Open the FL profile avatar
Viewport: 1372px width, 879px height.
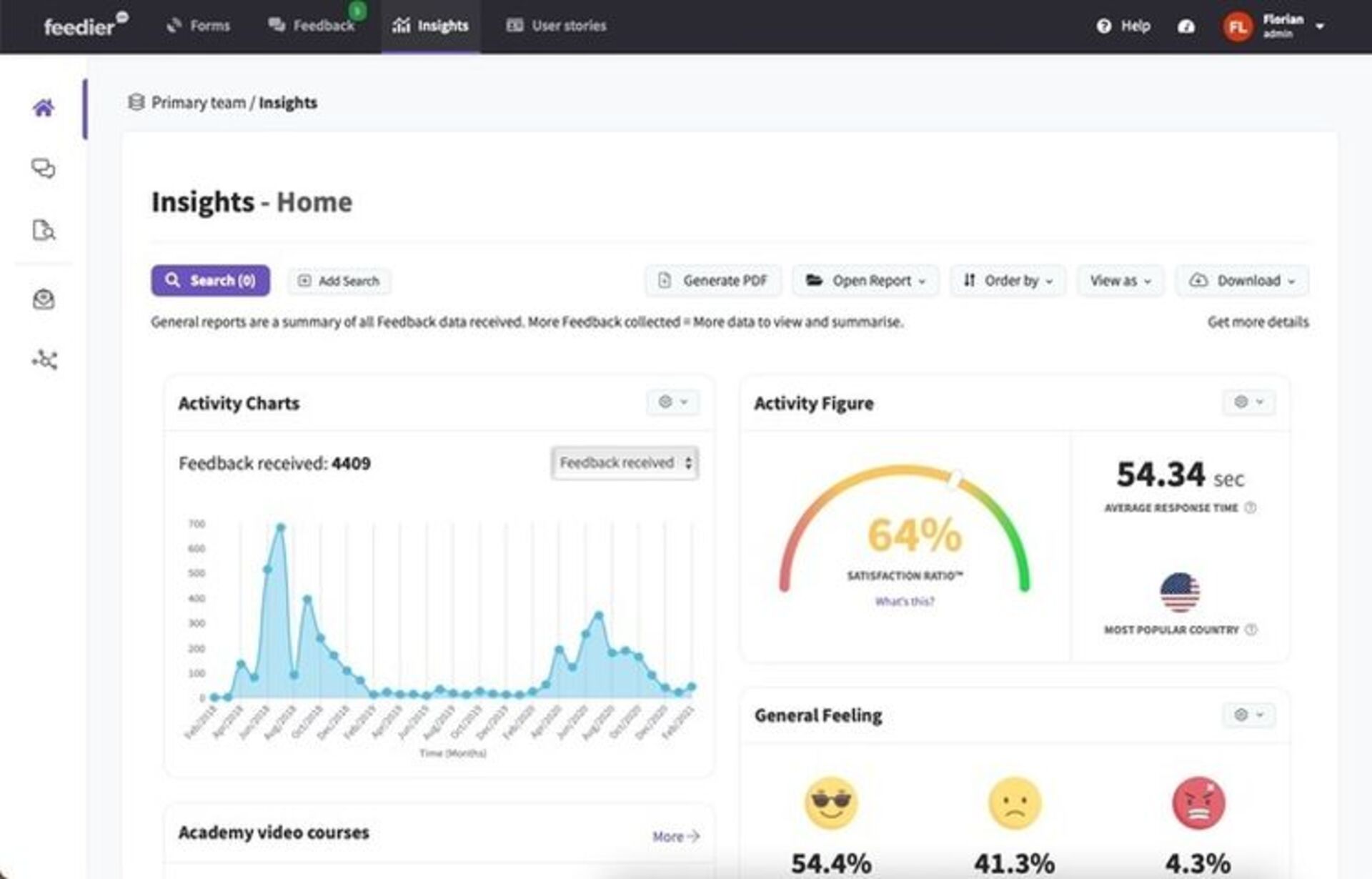pyautogui.click(x=1239, y=26)
